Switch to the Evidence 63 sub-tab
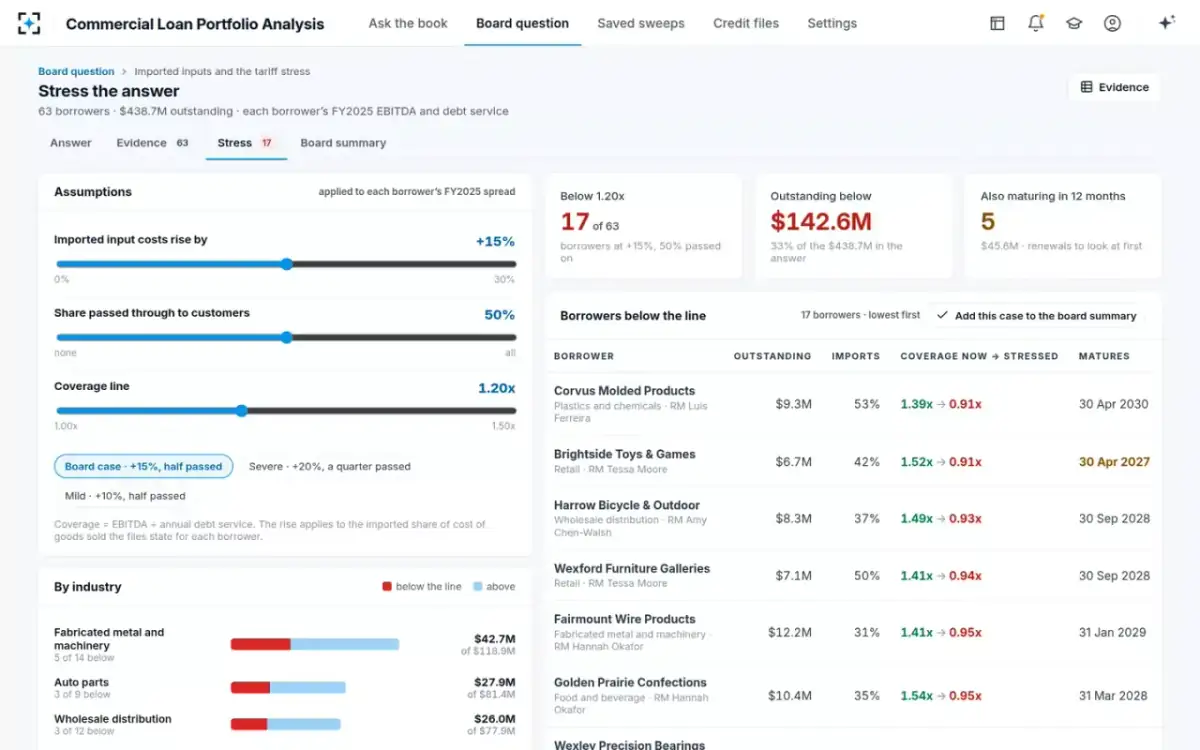This screenshot has height=750, width=1200. click(153, 143)
